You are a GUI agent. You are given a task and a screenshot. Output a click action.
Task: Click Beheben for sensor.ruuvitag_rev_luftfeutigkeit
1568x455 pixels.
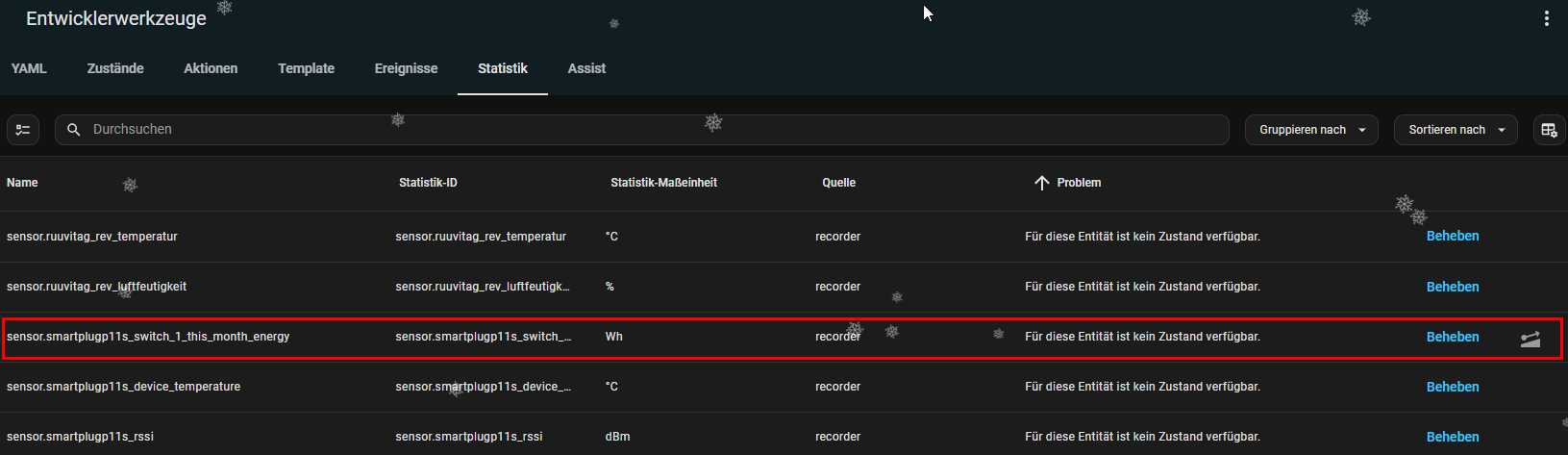1452,287
